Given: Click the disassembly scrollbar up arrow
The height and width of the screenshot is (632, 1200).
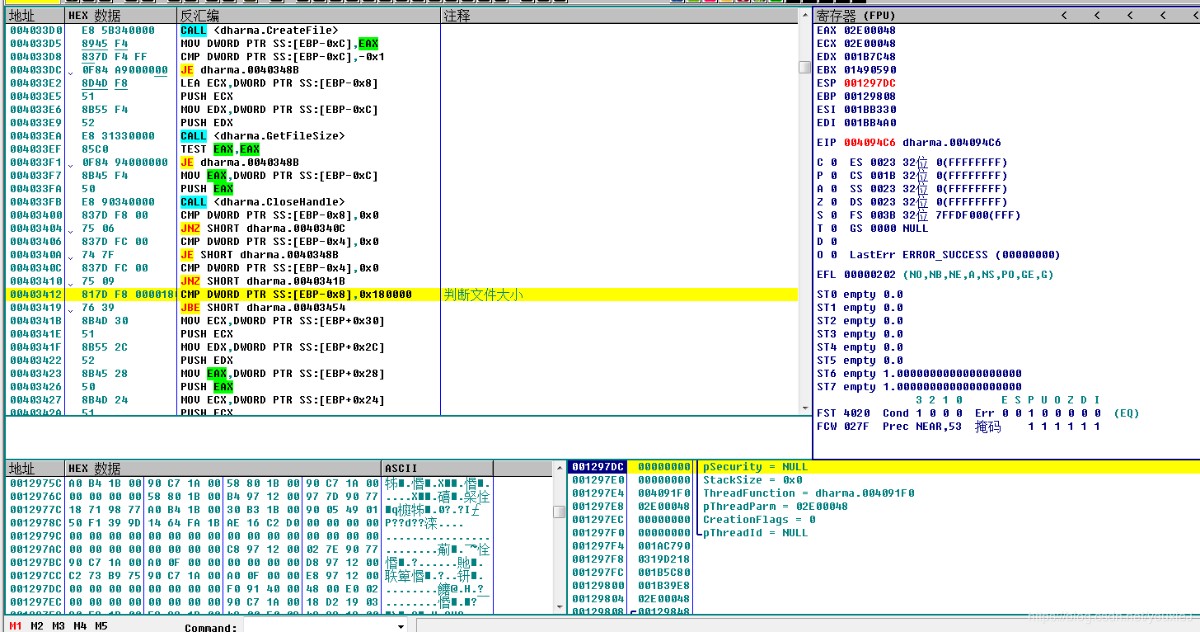Looking at the screenshot, I should (805, 16).
